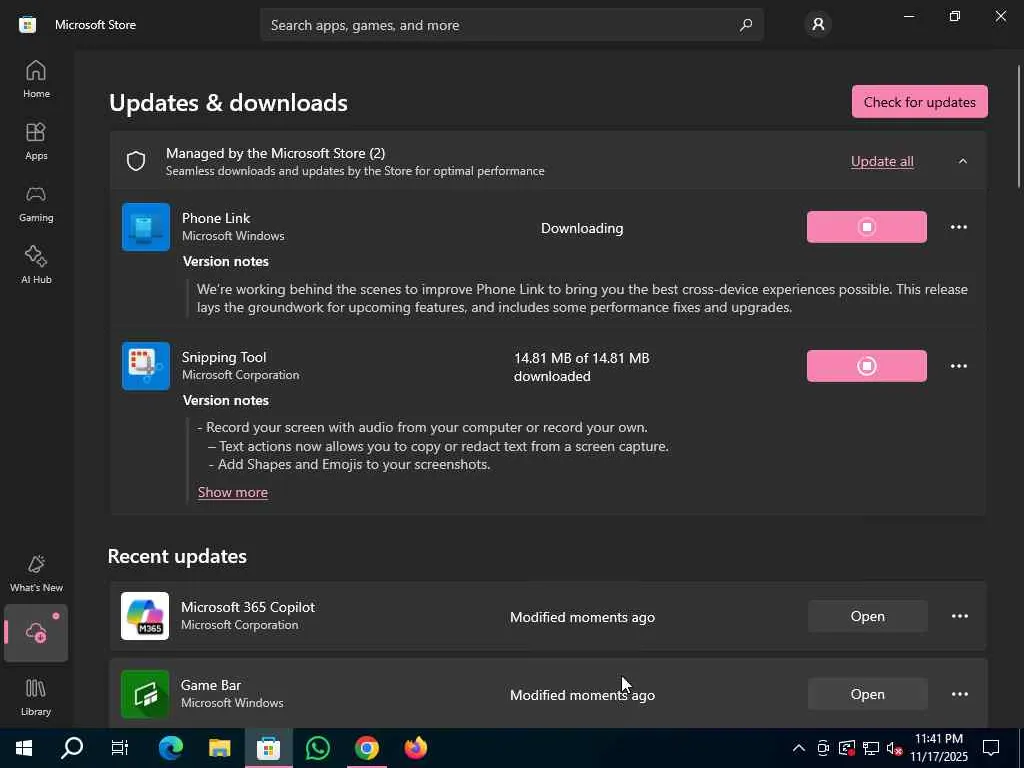Open the notification center icon
Image resolution: width=1024 pixels, height=768 pixels.
pos(991,748)
